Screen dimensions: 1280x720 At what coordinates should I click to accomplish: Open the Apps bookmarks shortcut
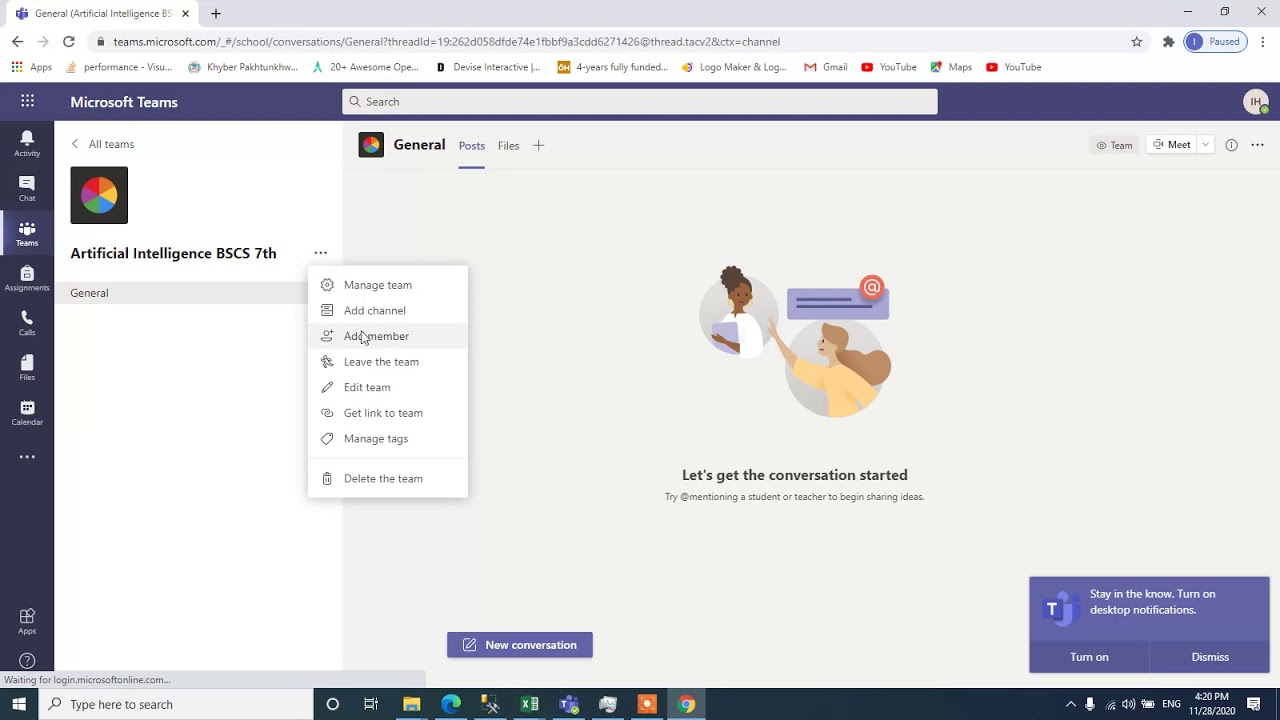32,67
